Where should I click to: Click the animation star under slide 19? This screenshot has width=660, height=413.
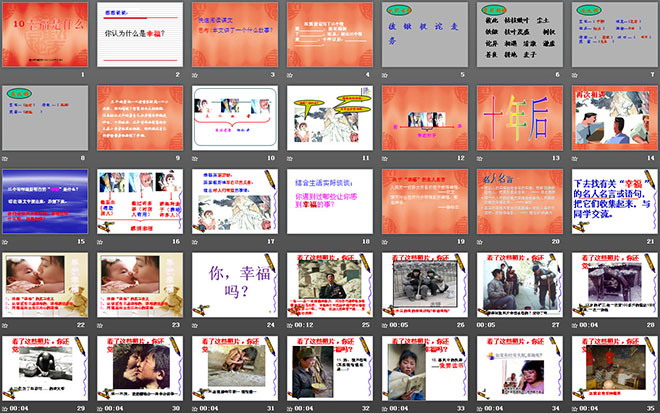[x=385, y=242]
